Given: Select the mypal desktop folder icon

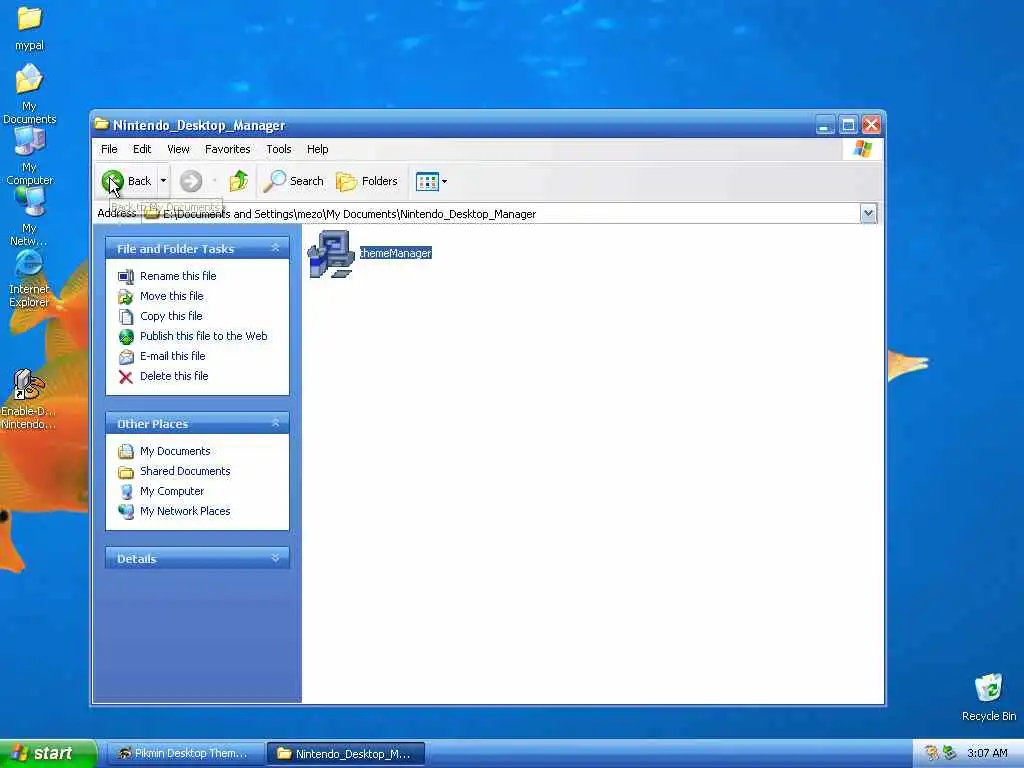Looking at the screenshot, I should [x=29, y=20].
